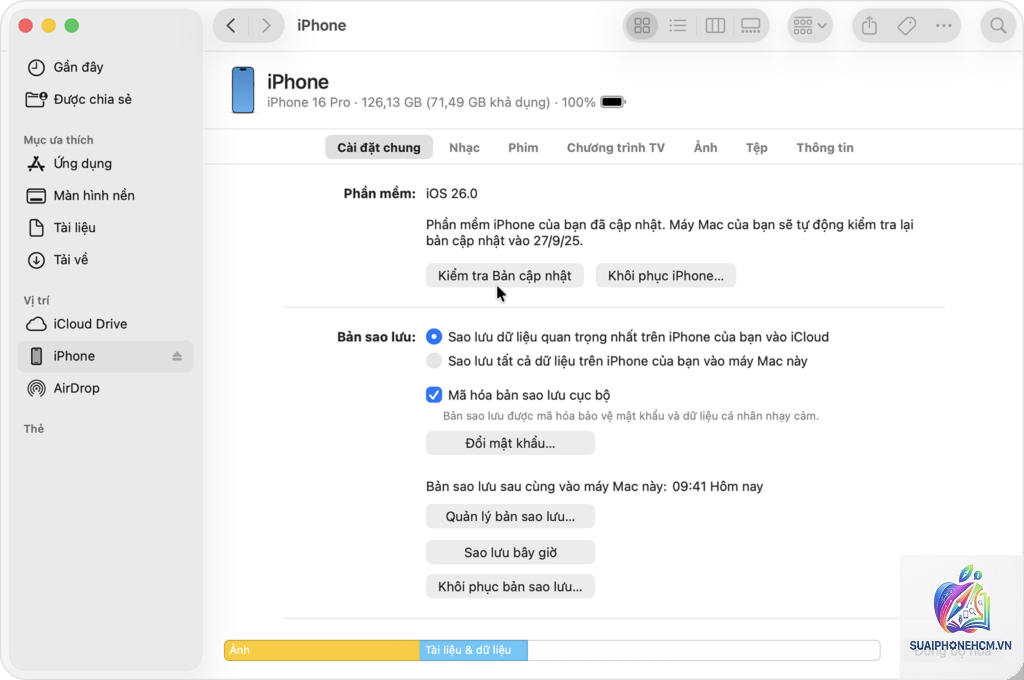Select the Cài đặt chung tab
The width and height of the screenshot is (1024, 680).
click(379, 148)
